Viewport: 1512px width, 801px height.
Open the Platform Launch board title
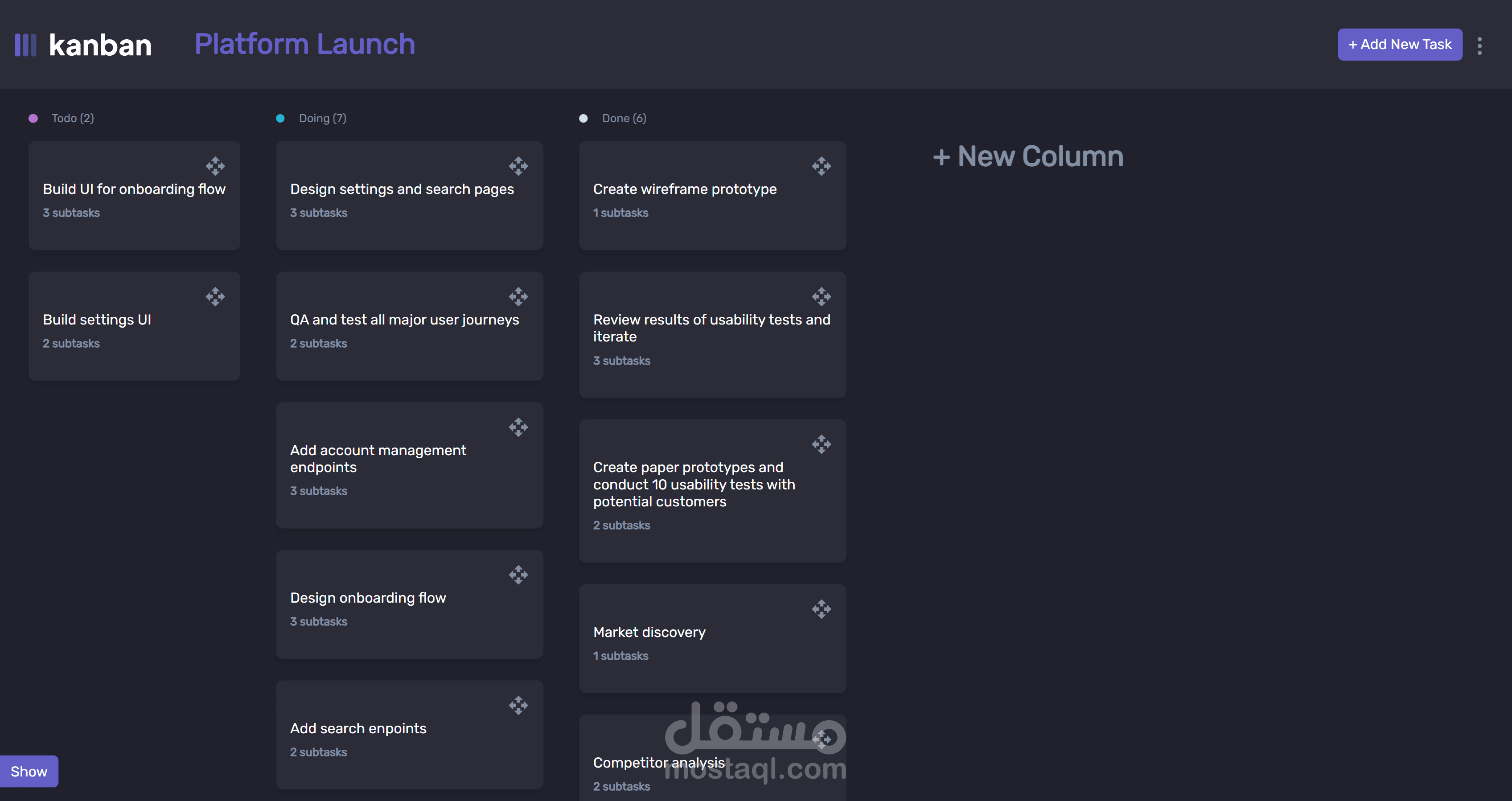click(304, 45)
